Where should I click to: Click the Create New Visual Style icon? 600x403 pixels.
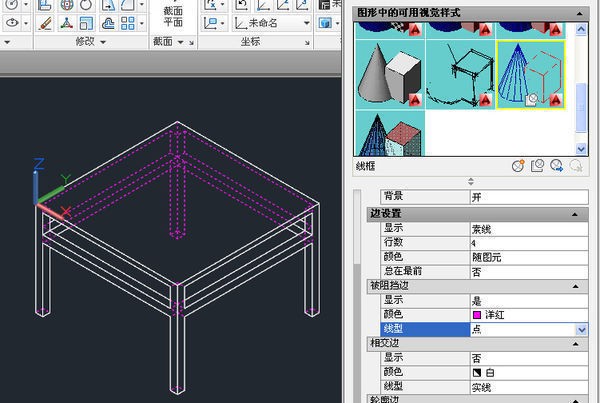[x=518, y=167]
